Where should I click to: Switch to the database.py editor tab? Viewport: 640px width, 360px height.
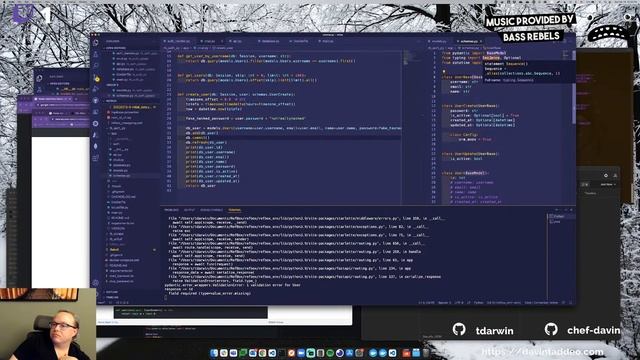coord(269,41)
